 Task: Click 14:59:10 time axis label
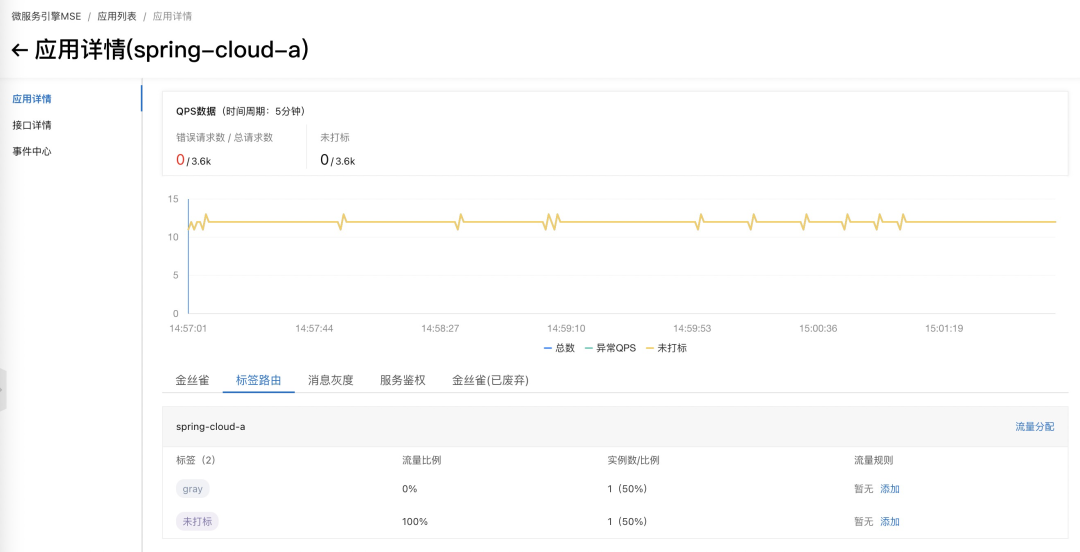[x=566, y=328]
